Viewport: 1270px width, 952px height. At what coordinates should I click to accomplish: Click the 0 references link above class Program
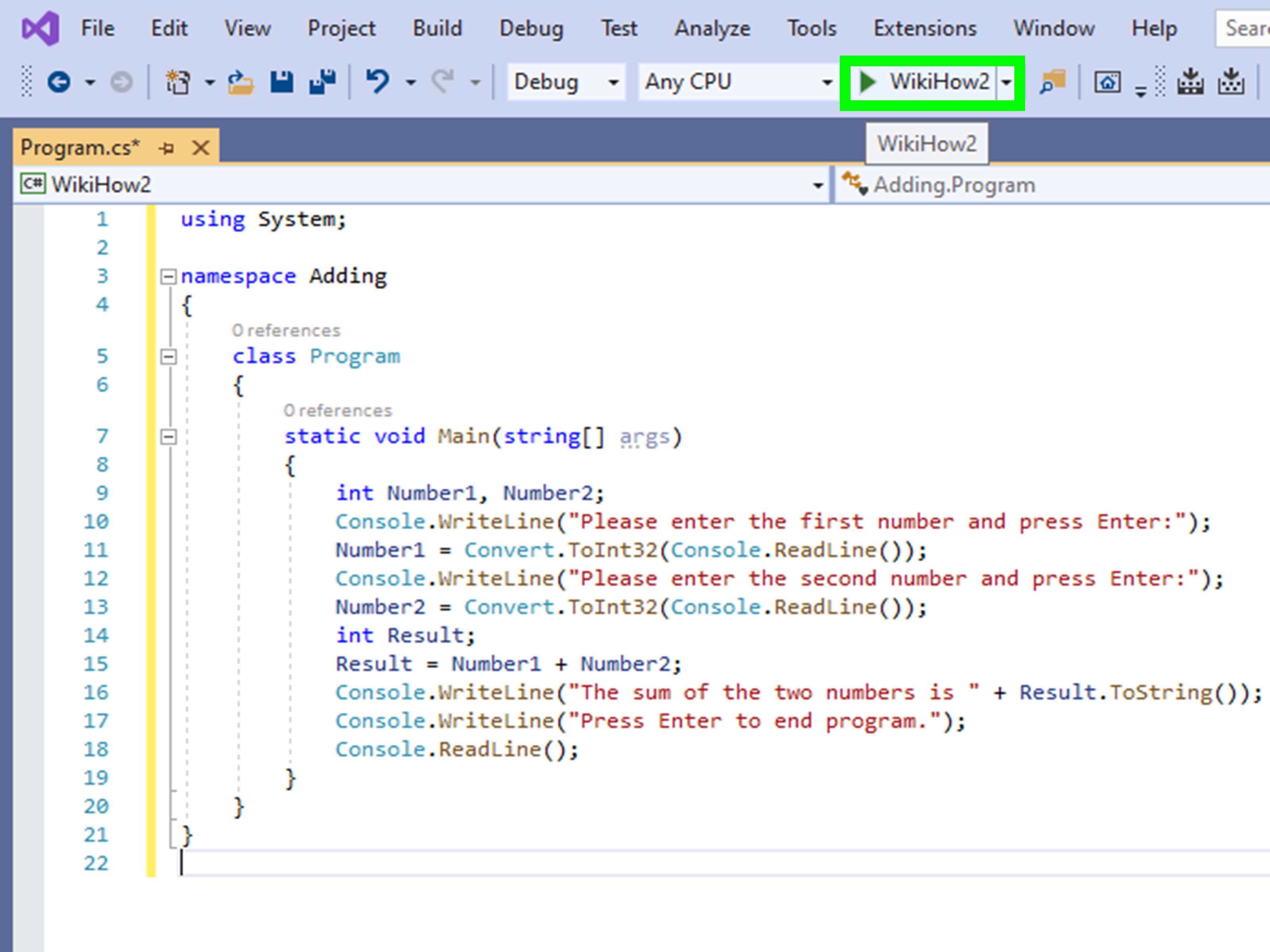286,330
